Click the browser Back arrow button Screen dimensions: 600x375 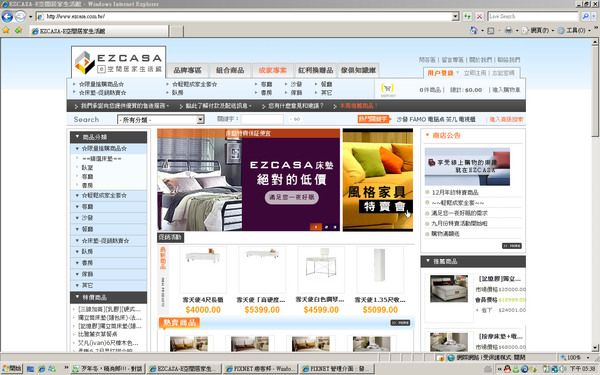point(7,16)
